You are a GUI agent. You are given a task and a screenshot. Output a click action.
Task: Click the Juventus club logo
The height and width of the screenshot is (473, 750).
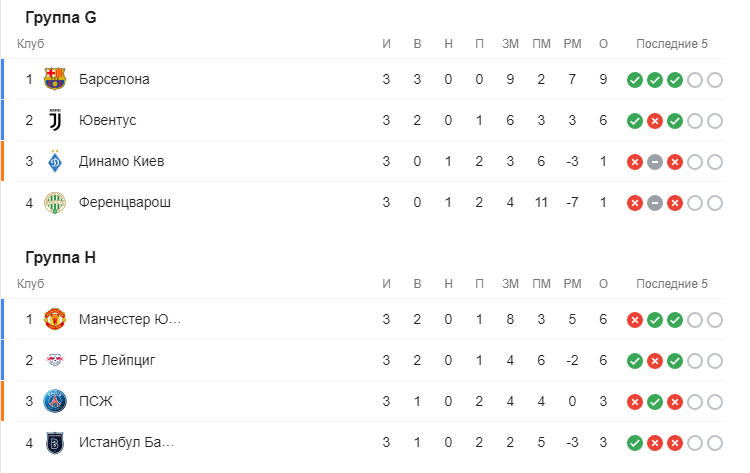tap(55, 121)
